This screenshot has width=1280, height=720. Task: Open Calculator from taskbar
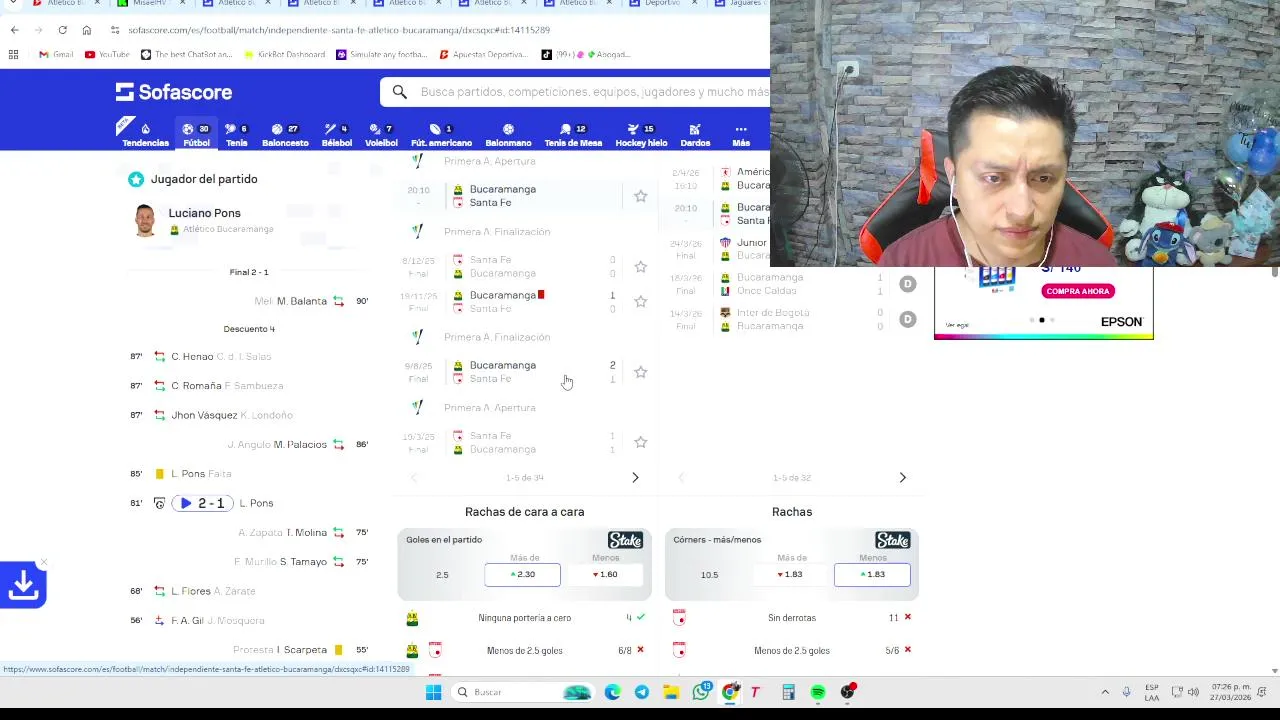click(x=788, y=692)
